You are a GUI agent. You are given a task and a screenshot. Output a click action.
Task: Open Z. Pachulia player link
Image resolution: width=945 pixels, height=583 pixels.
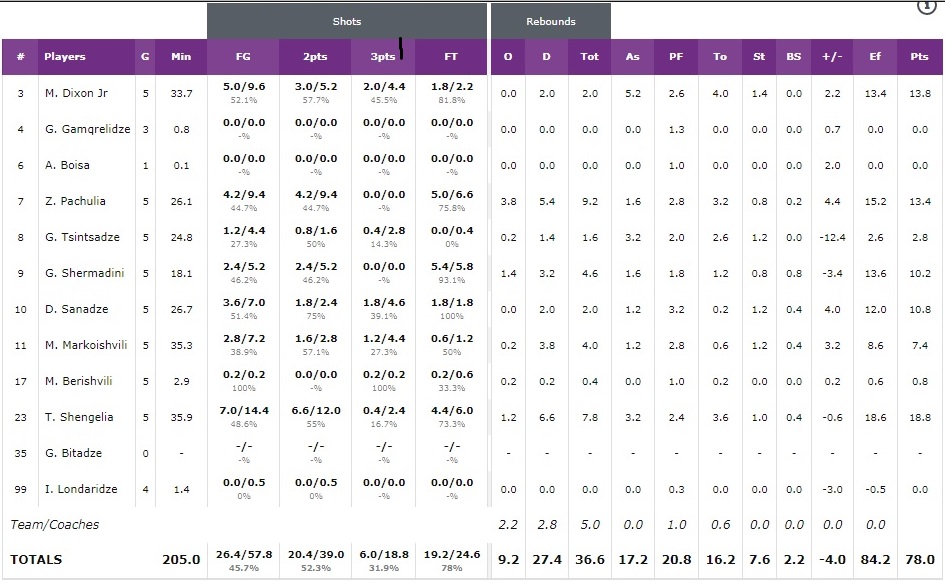pos(74,201)
